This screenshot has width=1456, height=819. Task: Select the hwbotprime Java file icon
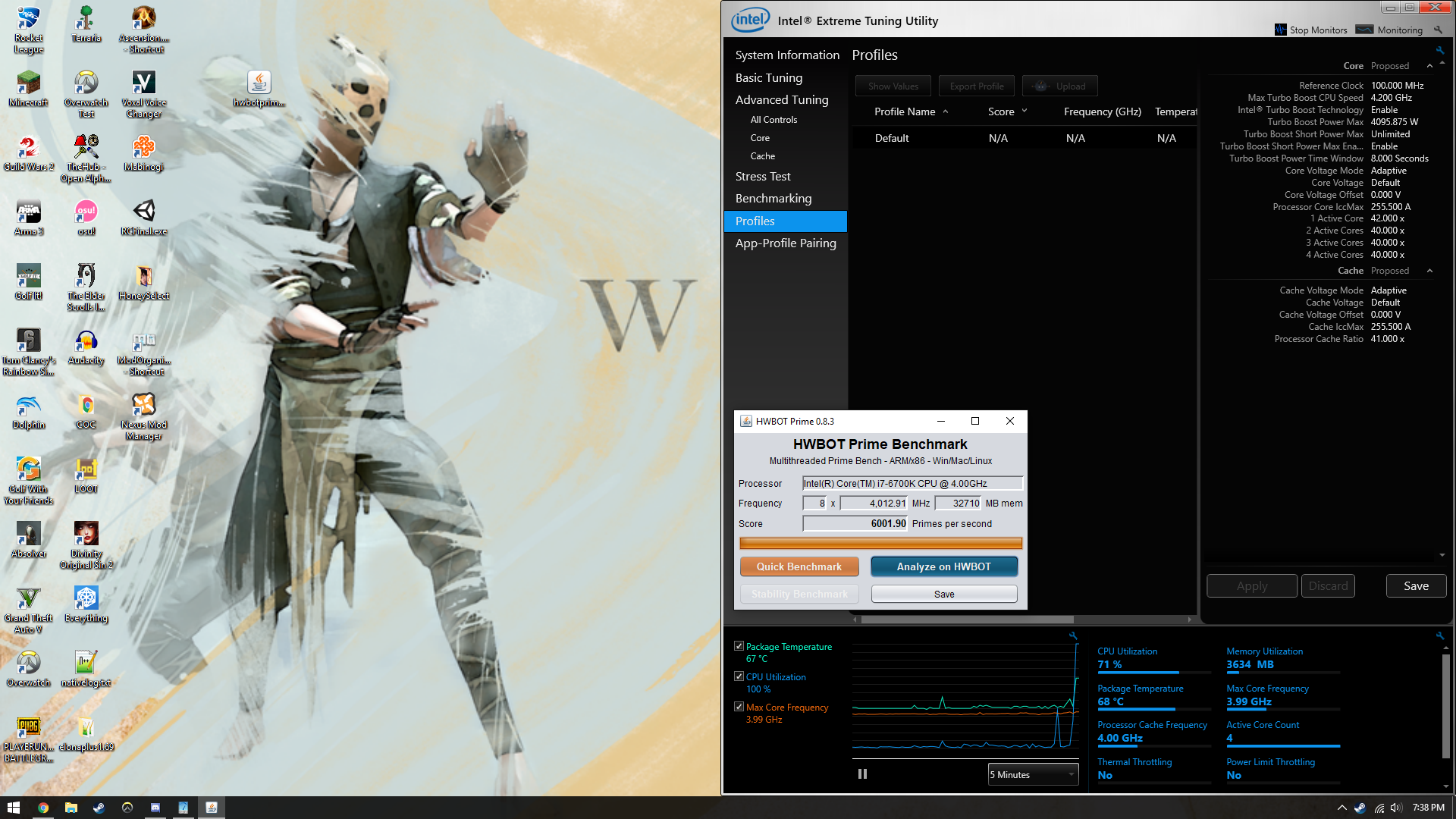tap(259, 88)
